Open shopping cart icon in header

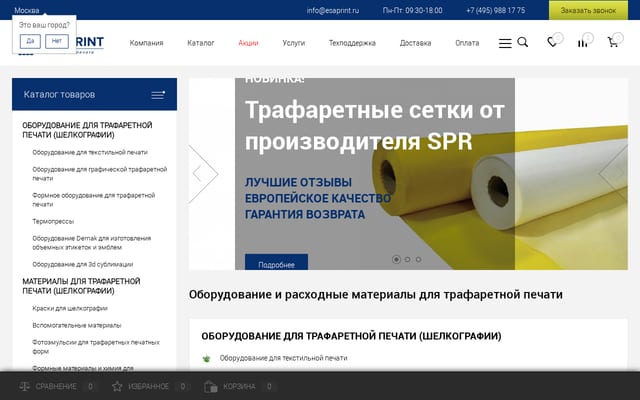pyautogui.click(x=613, y=42)
